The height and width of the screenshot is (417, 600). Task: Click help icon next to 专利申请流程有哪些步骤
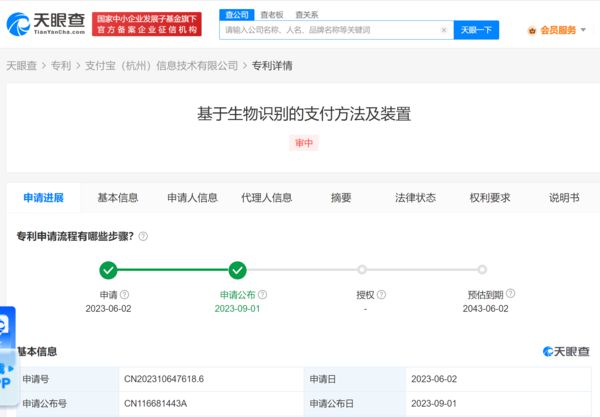coord(143,236)
